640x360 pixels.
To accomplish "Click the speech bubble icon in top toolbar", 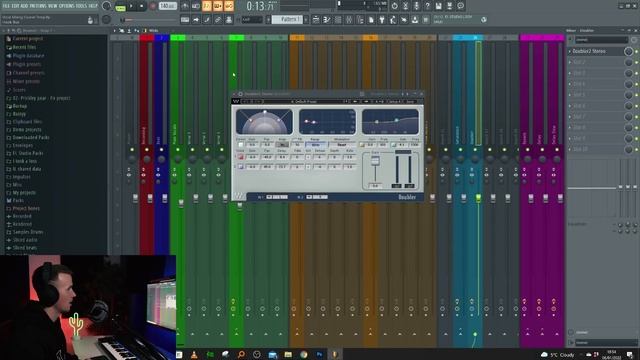I will (x=460, y=6).
